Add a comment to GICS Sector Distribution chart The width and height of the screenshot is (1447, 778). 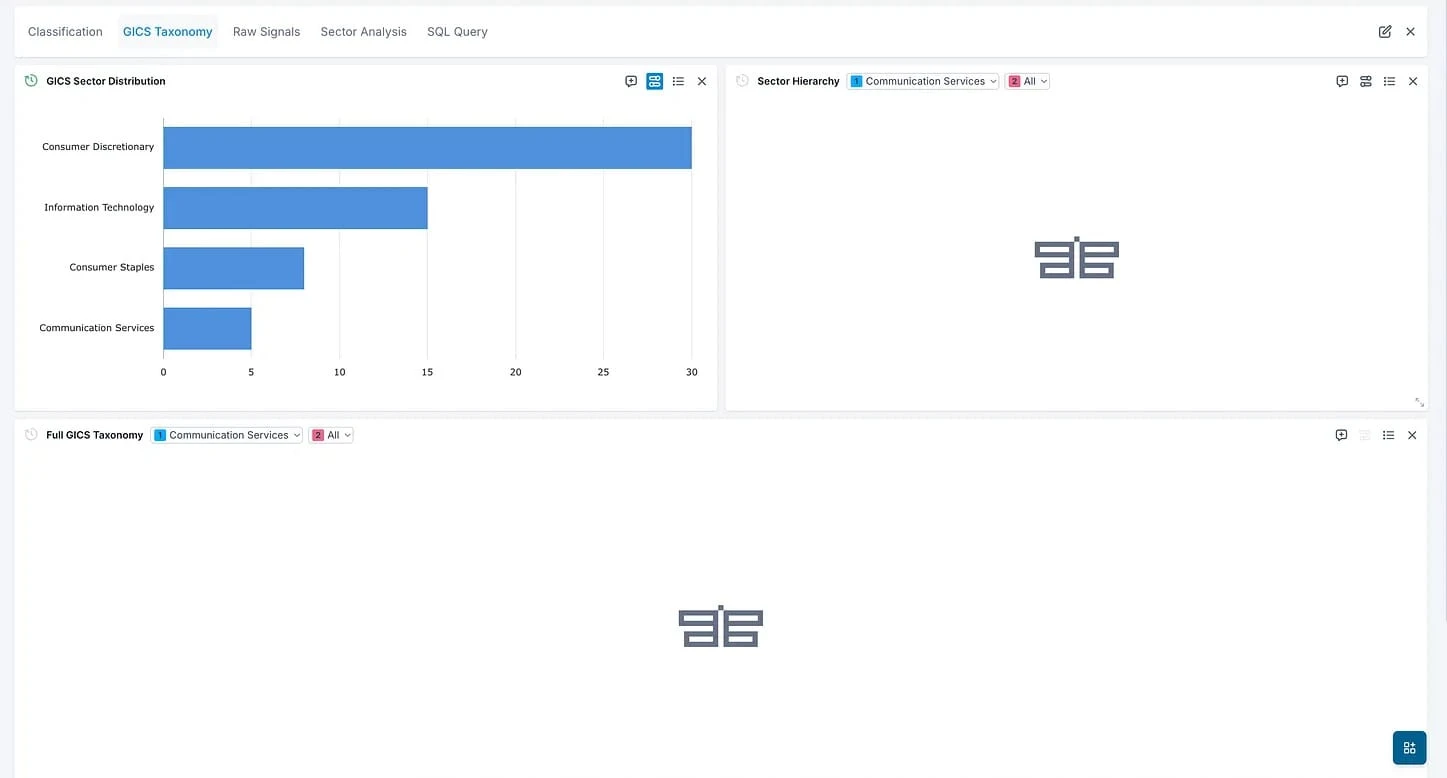coord(630,81)
